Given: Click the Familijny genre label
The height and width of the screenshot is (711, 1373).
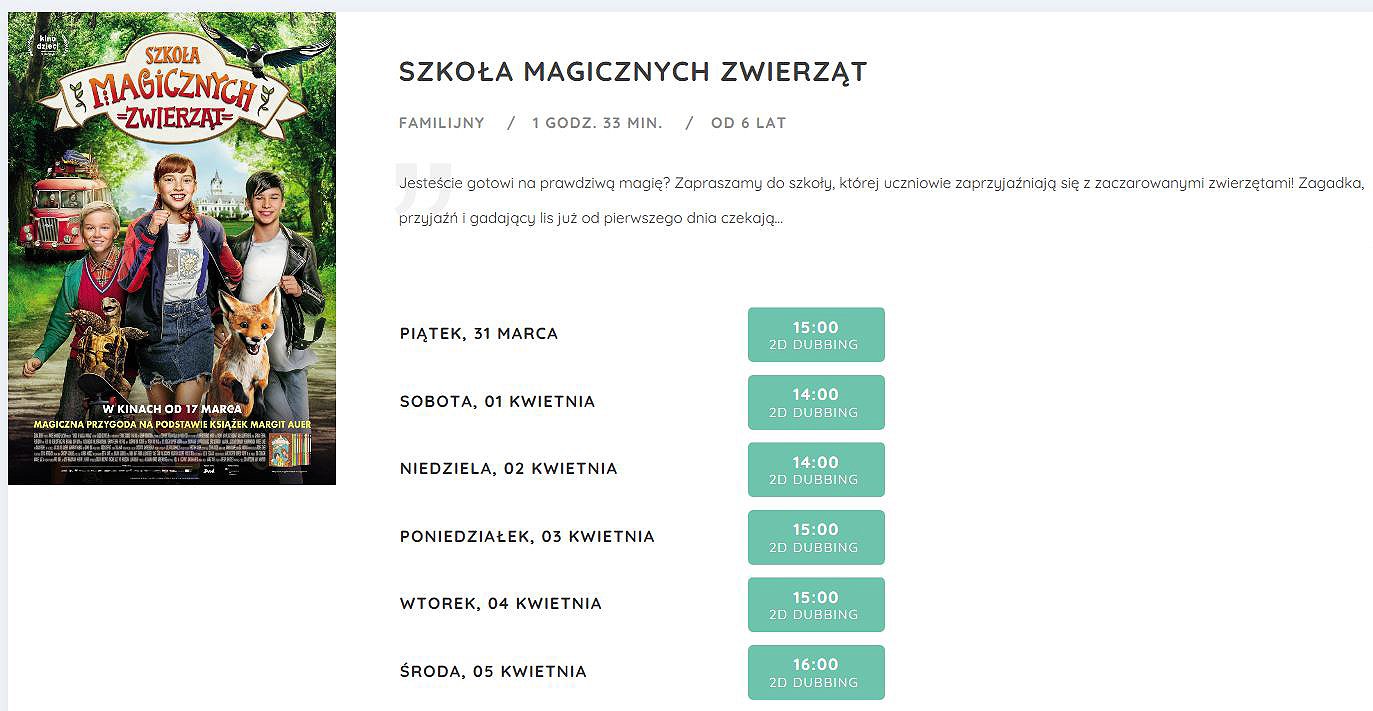Looking at the screenshot, I should pyautogui.click(x=441, y=123).
